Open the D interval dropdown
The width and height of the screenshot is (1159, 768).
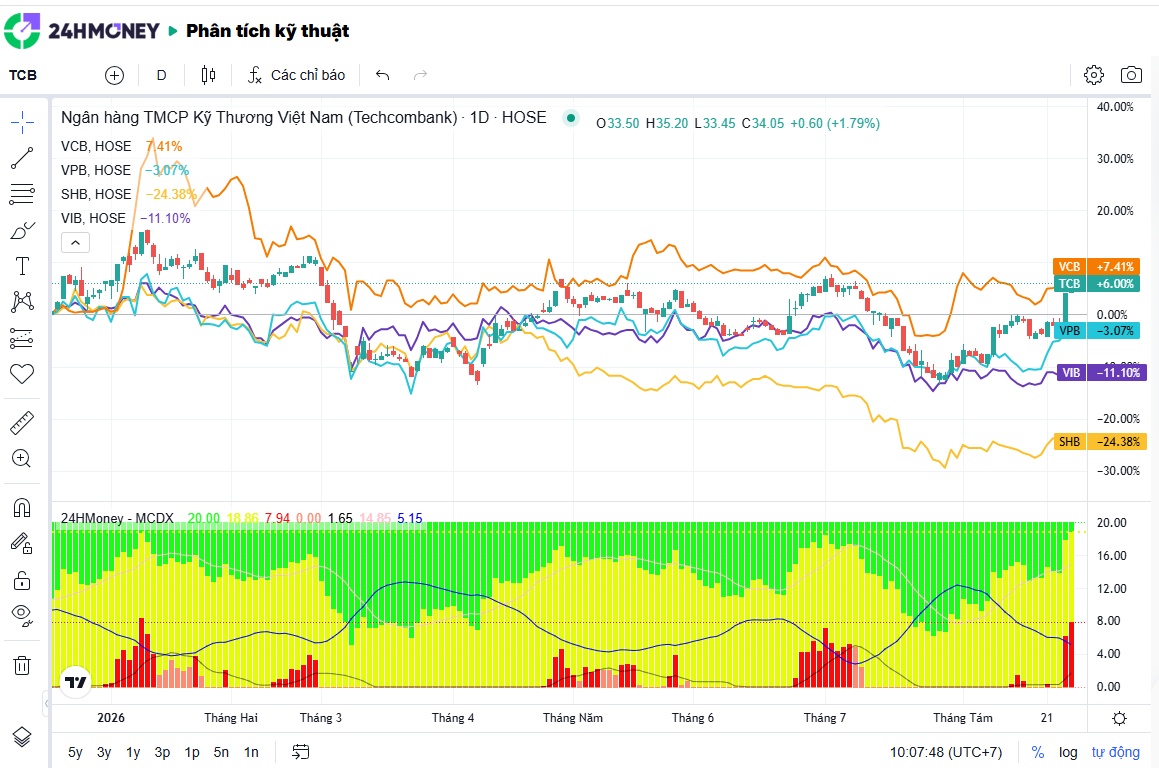161,75
